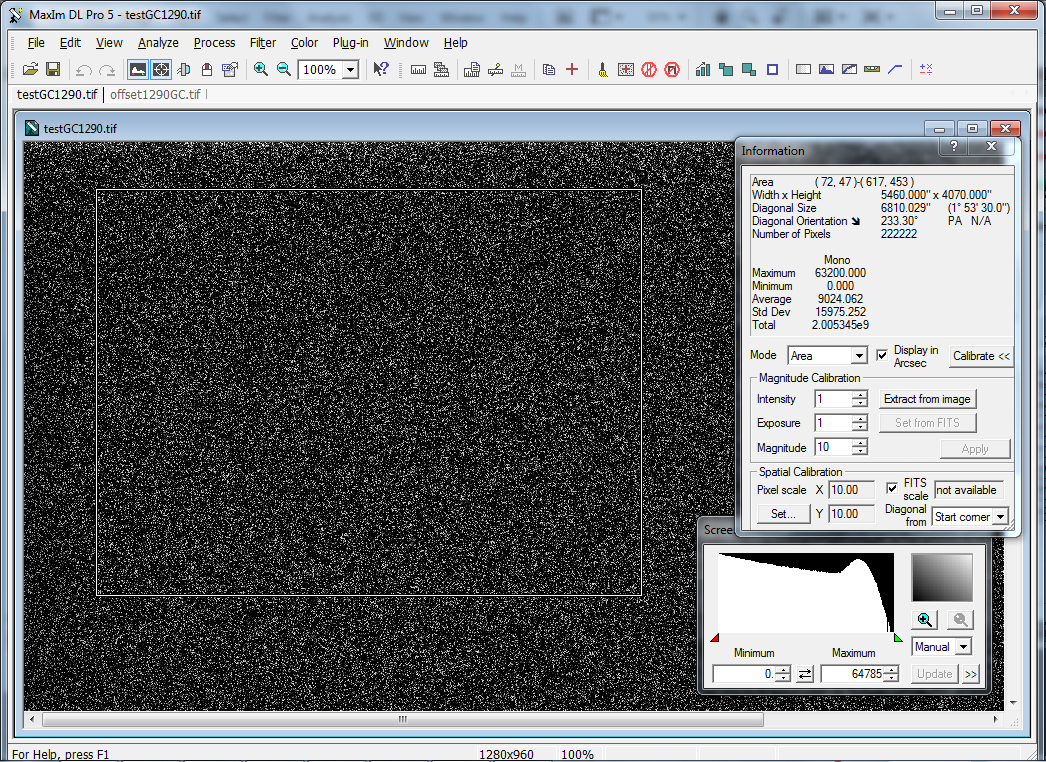Click the bar chart with arrow icon
This screenshot has width=1046, height=762.
point(702,69)
